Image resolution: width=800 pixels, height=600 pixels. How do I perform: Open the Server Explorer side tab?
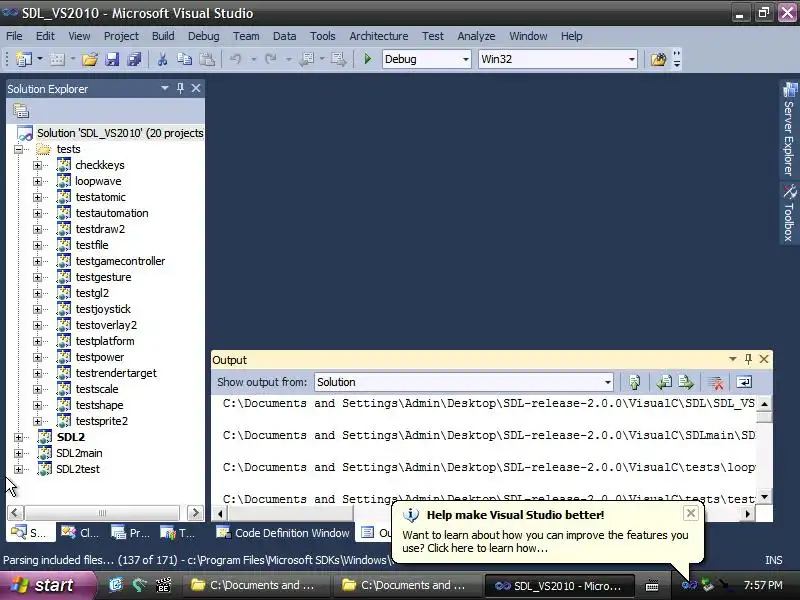click(789, 130)
